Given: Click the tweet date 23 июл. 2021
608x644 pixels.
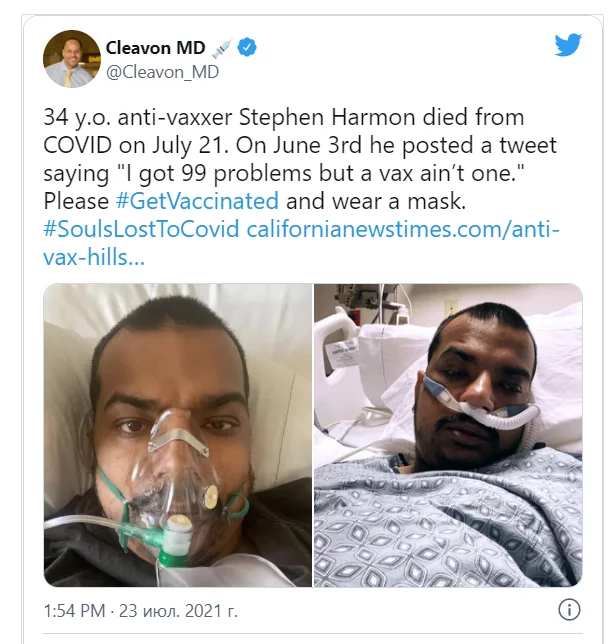Looking at the screenshot, I should [x=178, y=611].
